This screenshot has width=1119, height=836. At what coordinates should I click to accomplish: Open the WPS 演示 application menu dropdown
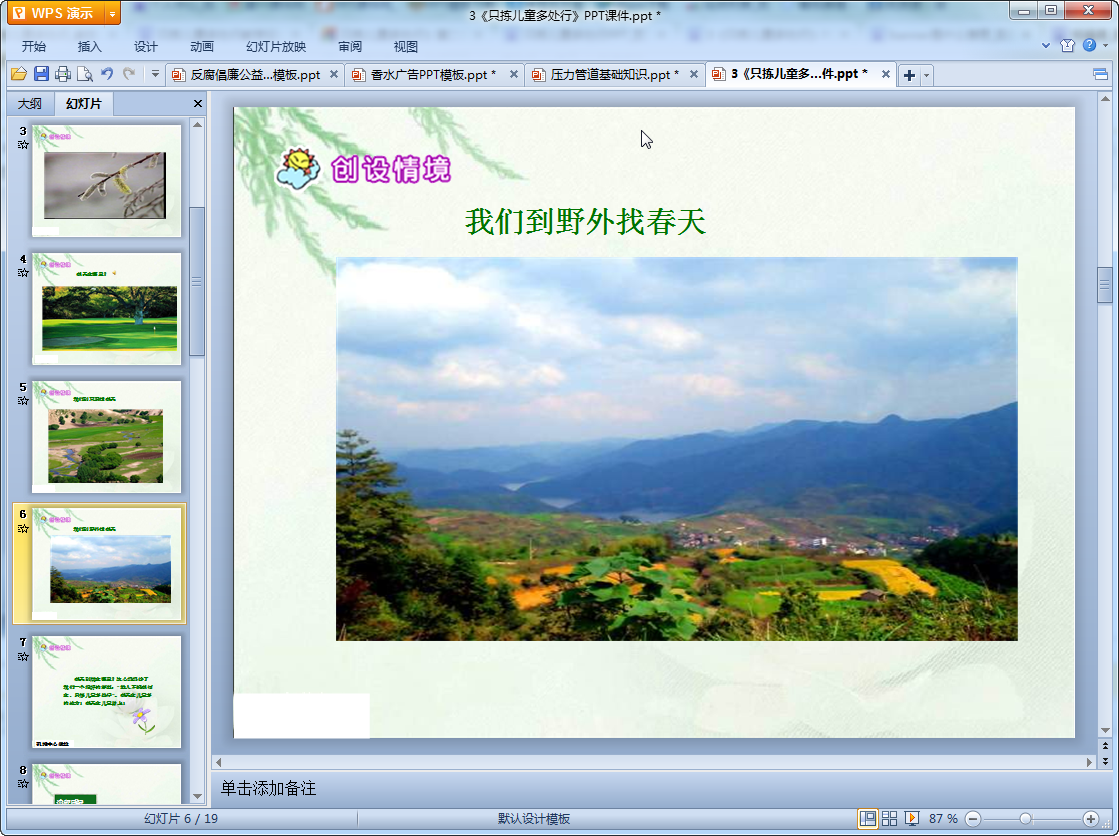(x=112, y=14)
